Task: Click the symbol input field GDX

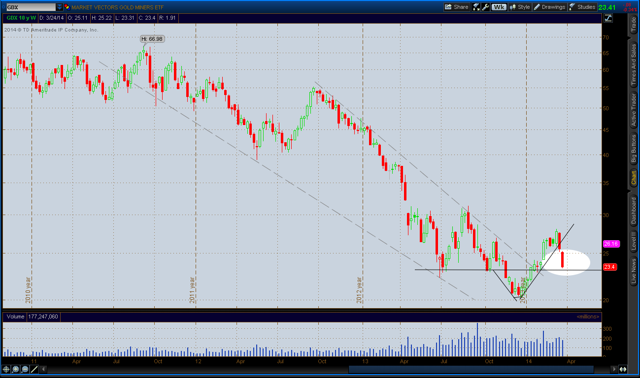Action: (30, 7)
